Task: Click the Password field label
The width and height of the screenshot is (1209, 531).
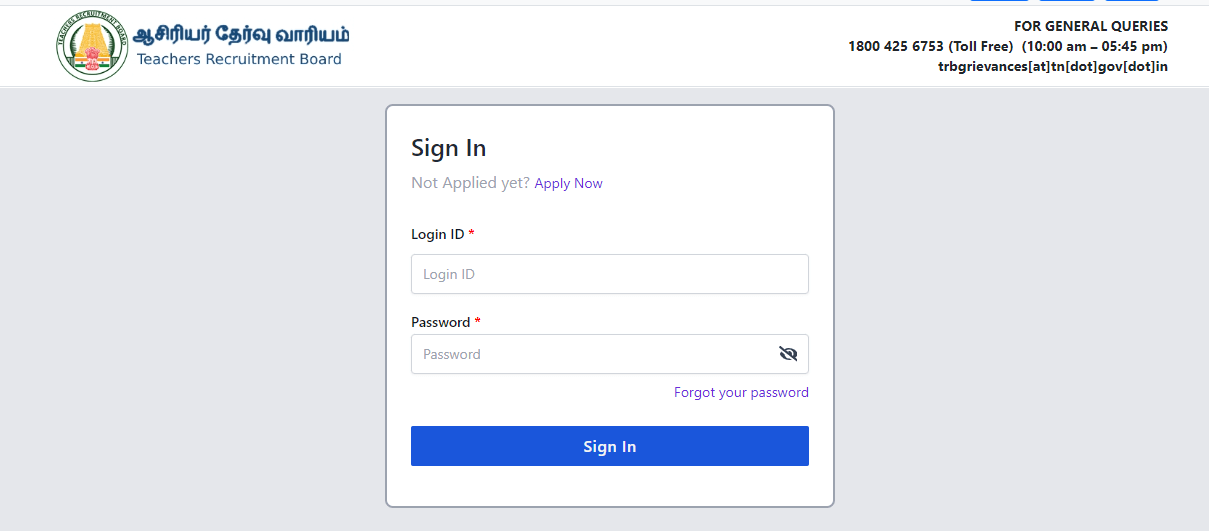Action: pyautogui.click(x=440, y=322)
